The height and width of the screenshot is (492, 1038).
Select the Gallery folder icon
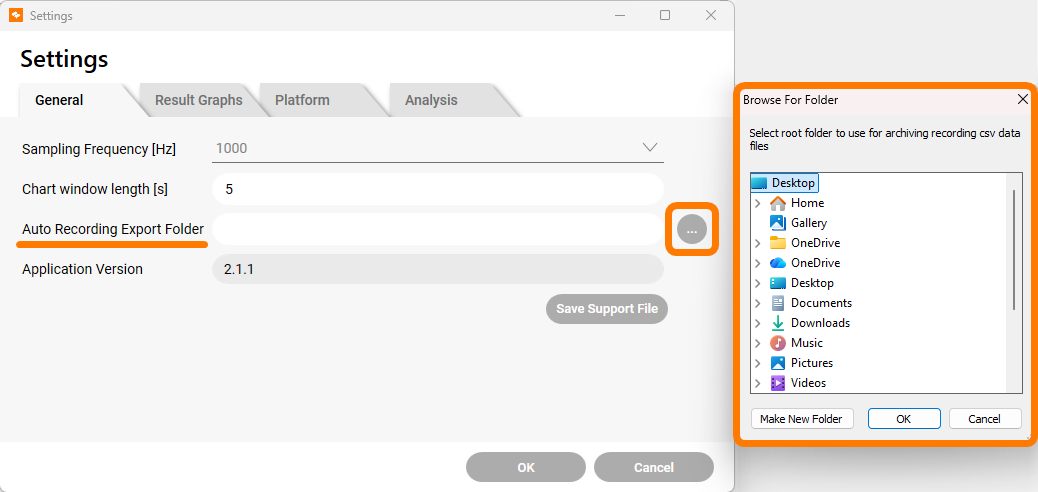[778, 222]
